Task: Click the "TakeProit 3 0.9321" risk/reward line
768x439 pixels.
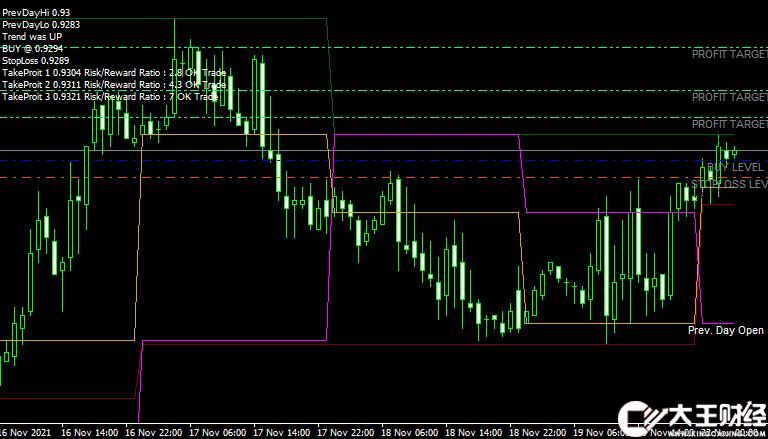Action: pyautogui.click(x=110, y=97)
